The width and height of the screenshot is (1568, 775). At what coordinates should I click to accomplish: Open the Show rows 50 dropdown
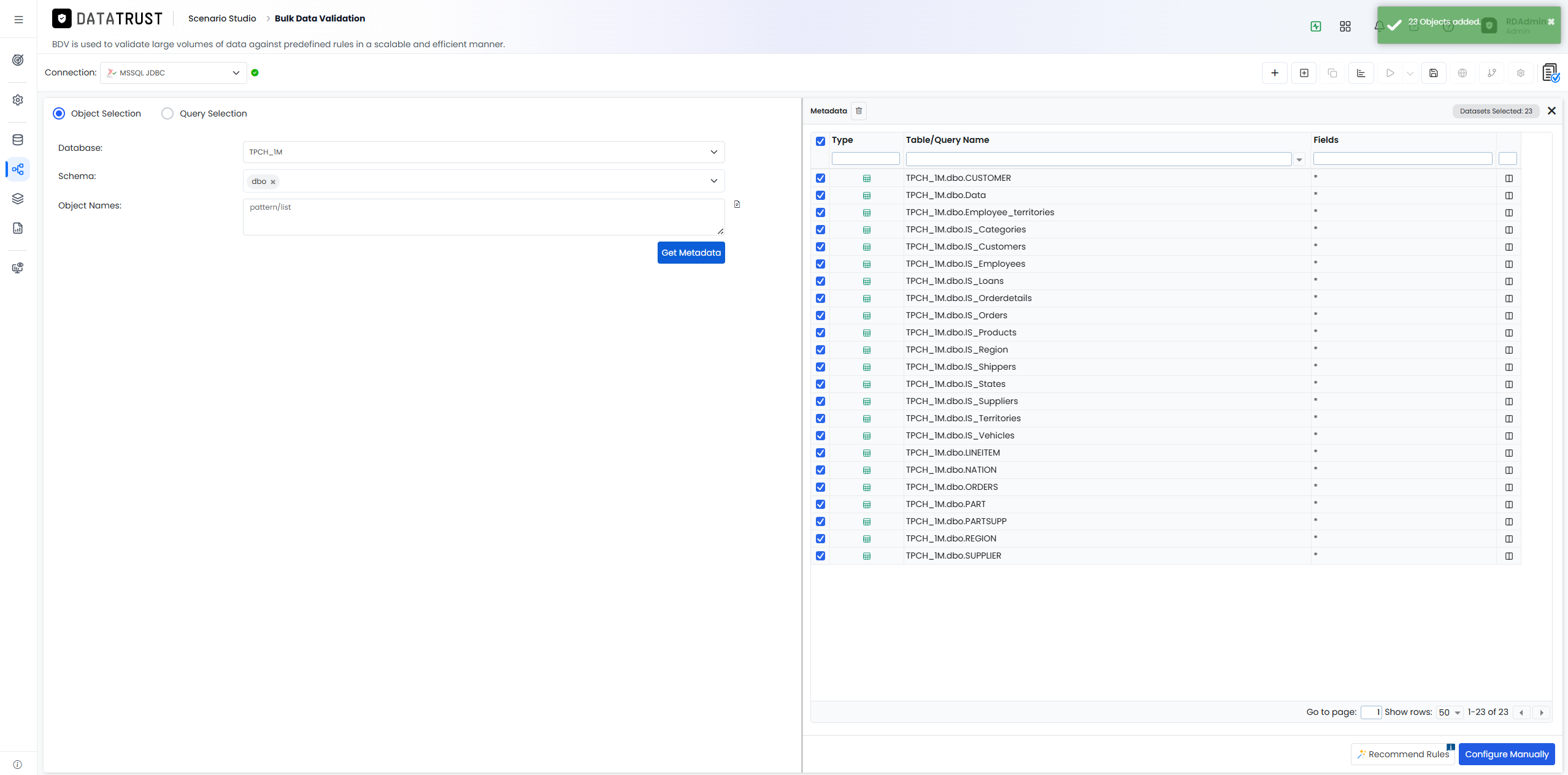coord(1450,712)
